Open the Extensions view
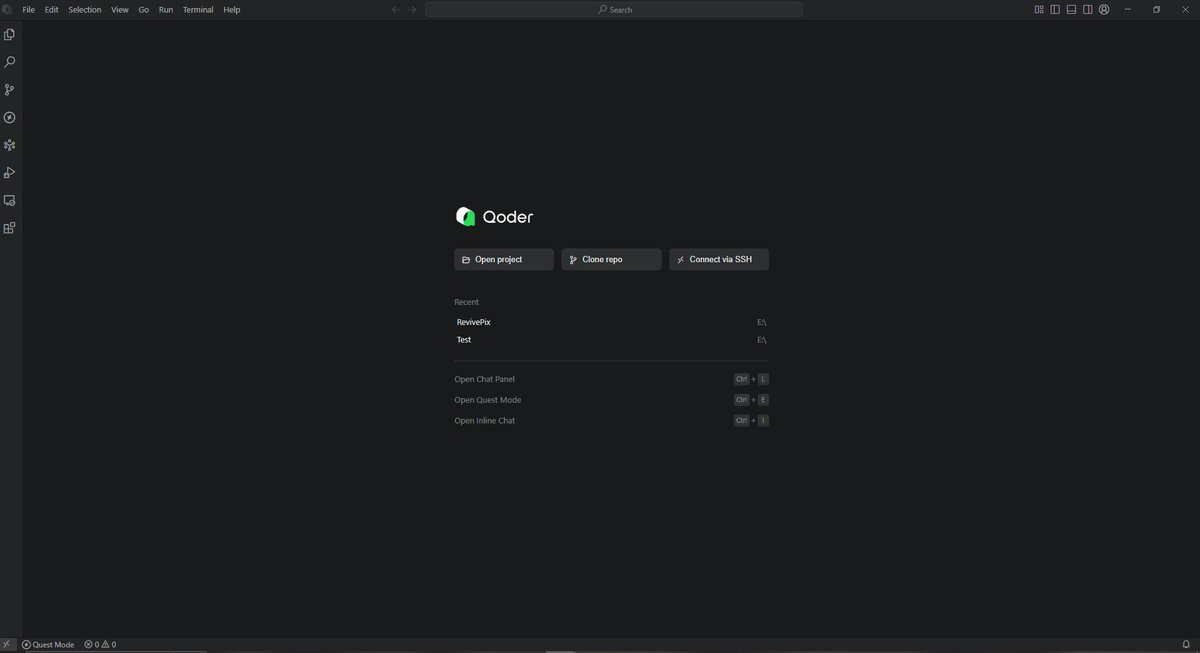This screenshot has width=1200, height=653. pyautogui.click(x=10, y=228)
